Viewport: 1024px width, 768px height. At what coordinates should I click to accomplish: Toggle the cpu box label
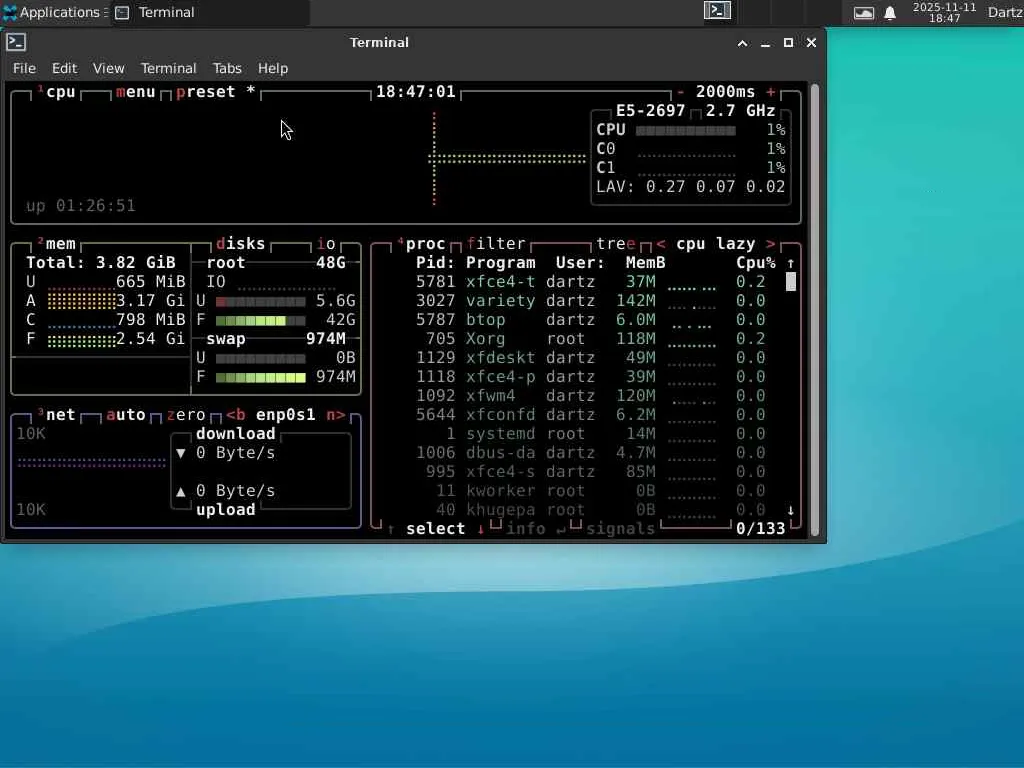pos(56,92)
